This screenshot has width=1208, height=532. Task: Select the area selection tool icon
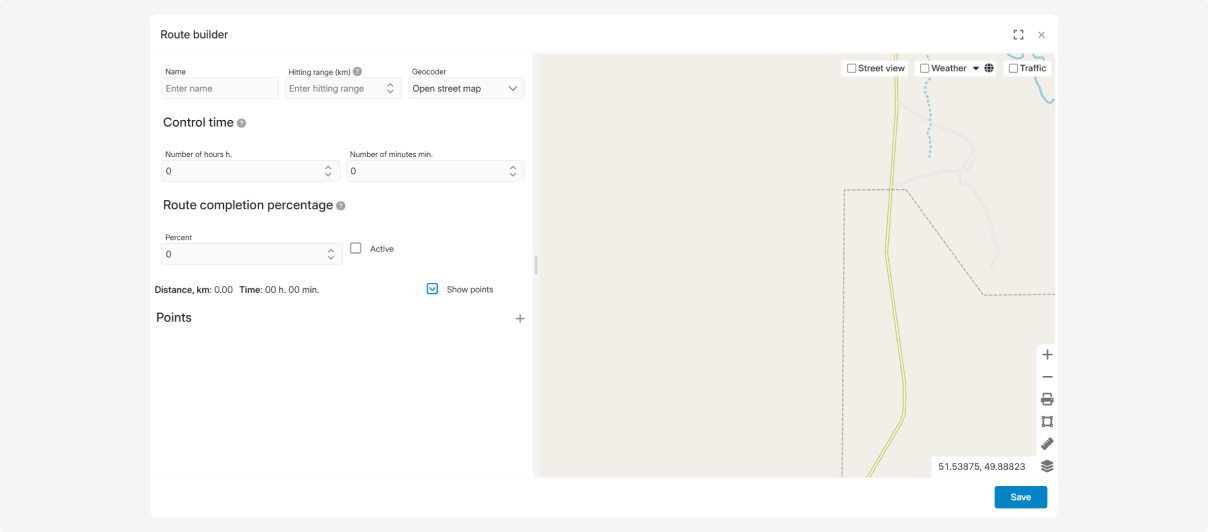pos(1047,421)
